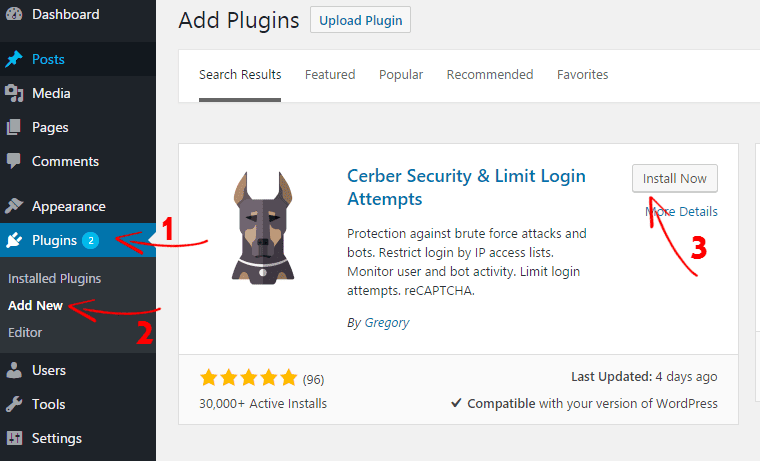Click the Settings sliders icon

[14, 438]
